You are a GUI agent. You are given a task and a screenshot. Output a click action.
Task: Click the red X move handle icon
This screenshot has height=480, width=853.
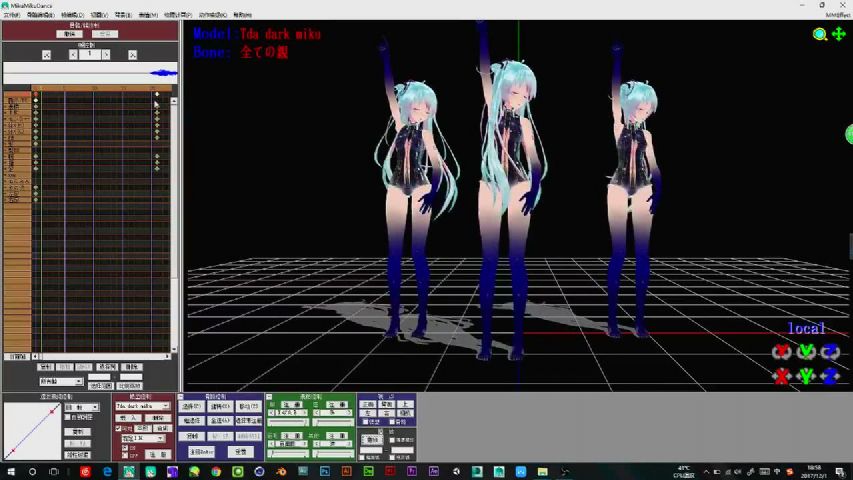pyautogui.click(x=782, y=376)
